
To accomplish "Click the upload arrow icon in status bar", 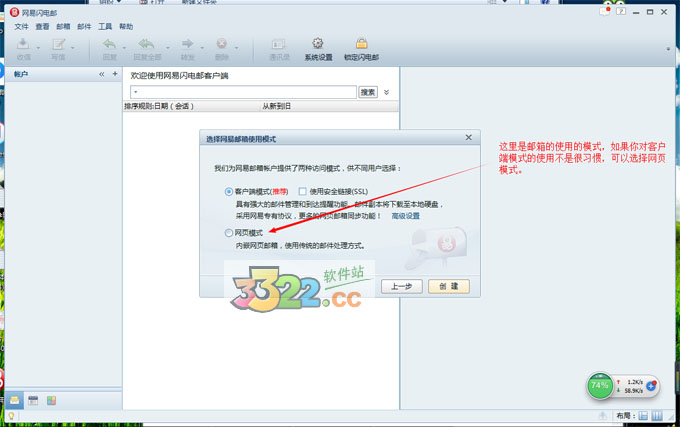I will coord(603,416).
